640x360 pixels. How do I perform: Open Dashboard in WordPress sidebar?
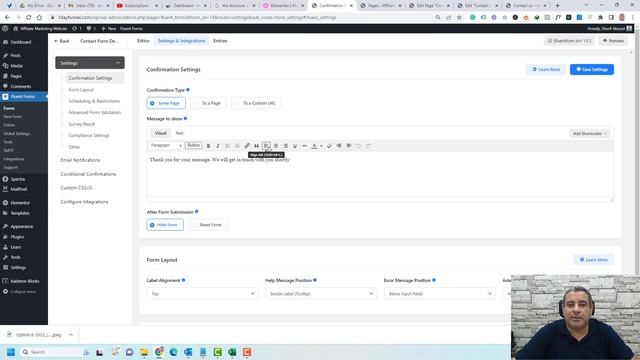[21, 42]
